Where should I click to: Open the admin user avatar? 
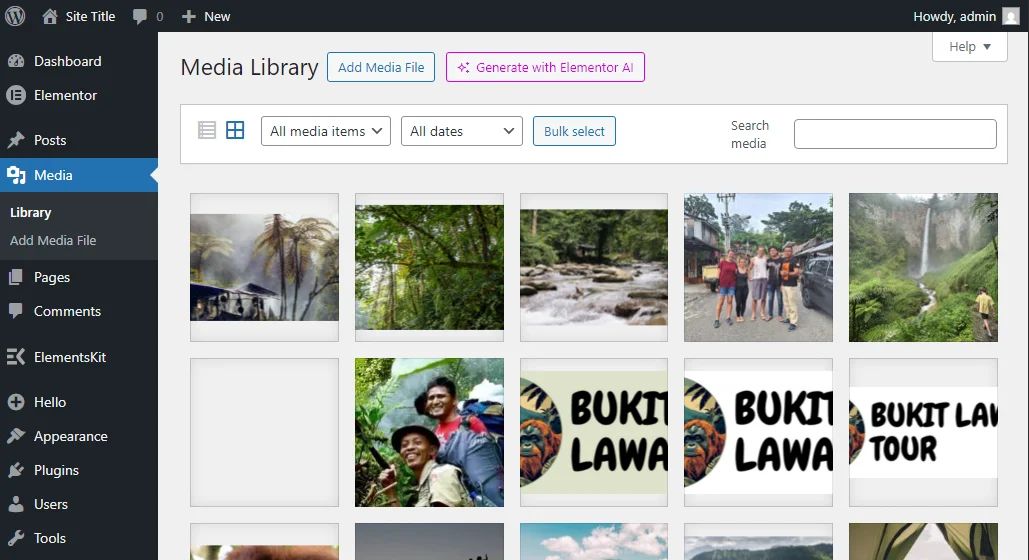[x=1011, y=16]
